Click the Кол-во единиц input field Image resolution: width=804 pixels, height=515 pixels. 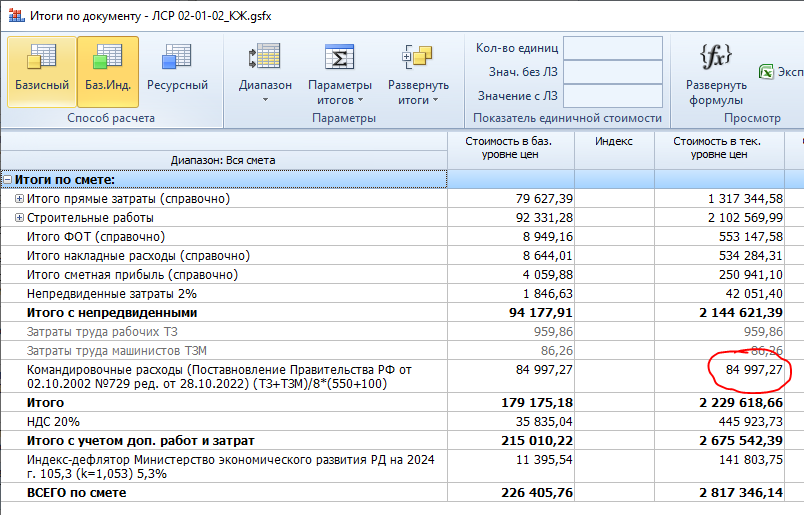coord(613,48)
